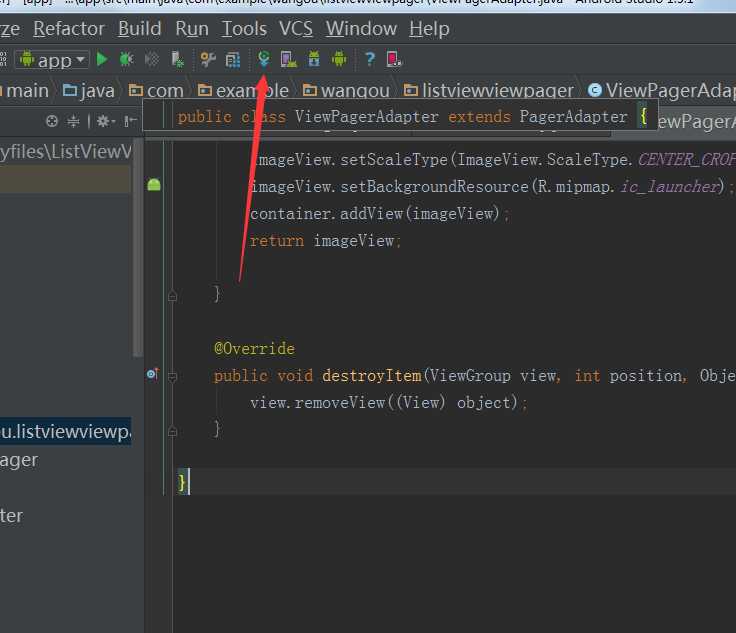Open the Help menu

coord(429,29)
